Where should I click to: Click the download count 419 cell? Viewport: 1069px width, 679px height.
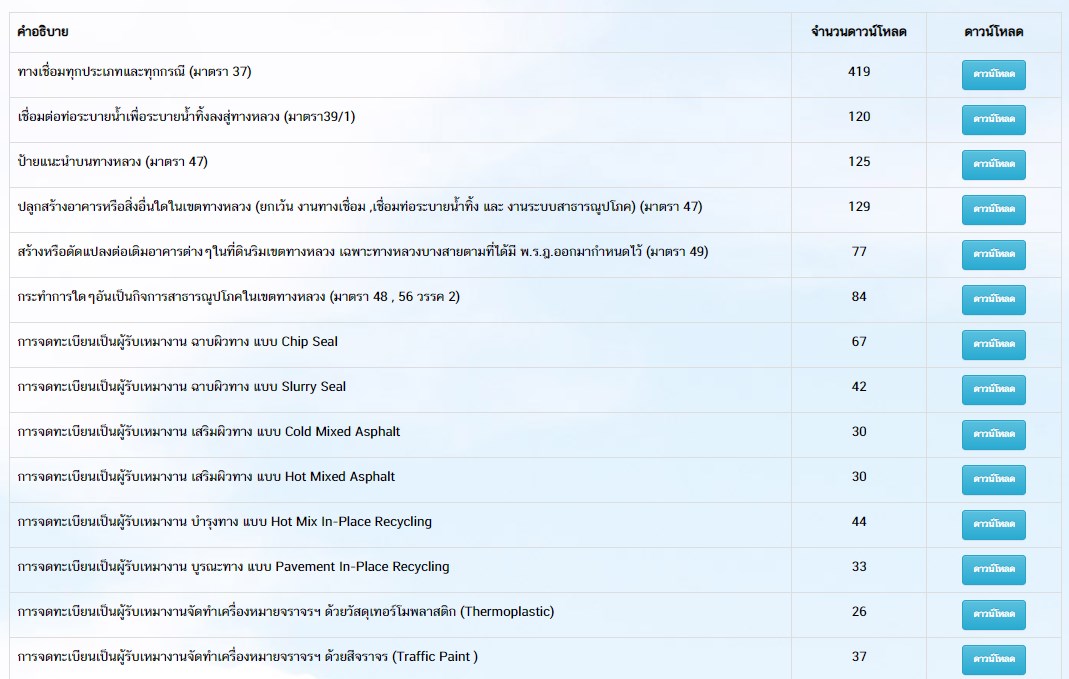[858, 72]
